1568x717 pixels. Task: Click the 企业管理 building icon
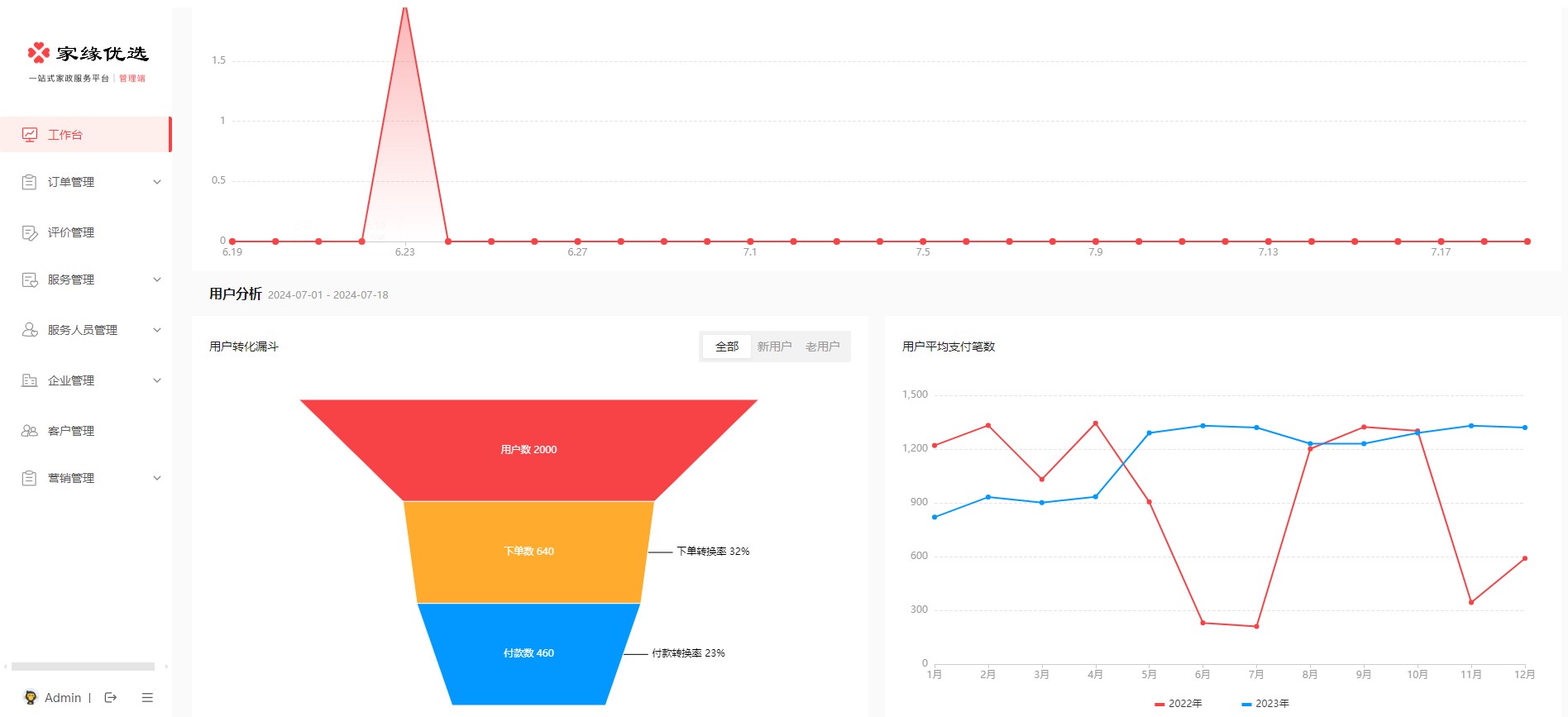pyautogui.click(x=30, y=380)
